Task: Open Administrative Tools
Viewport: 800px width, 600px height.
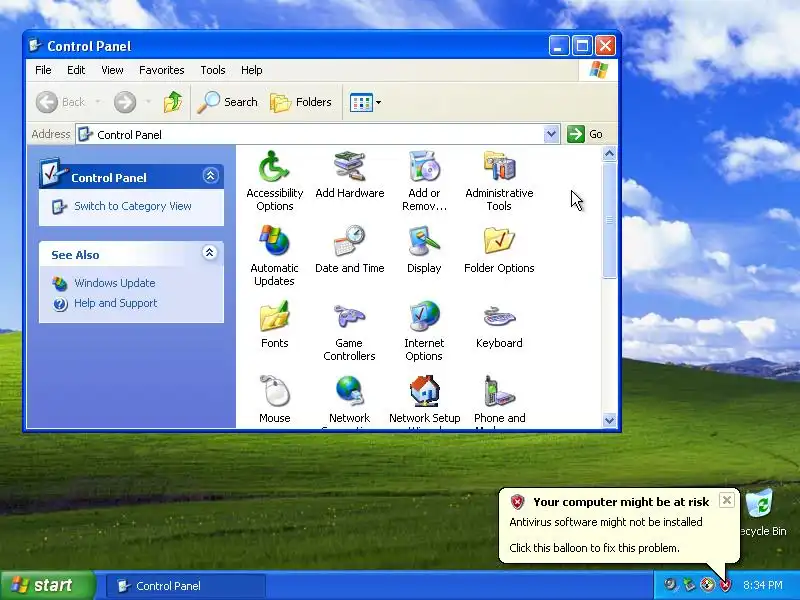Action: 499,181
